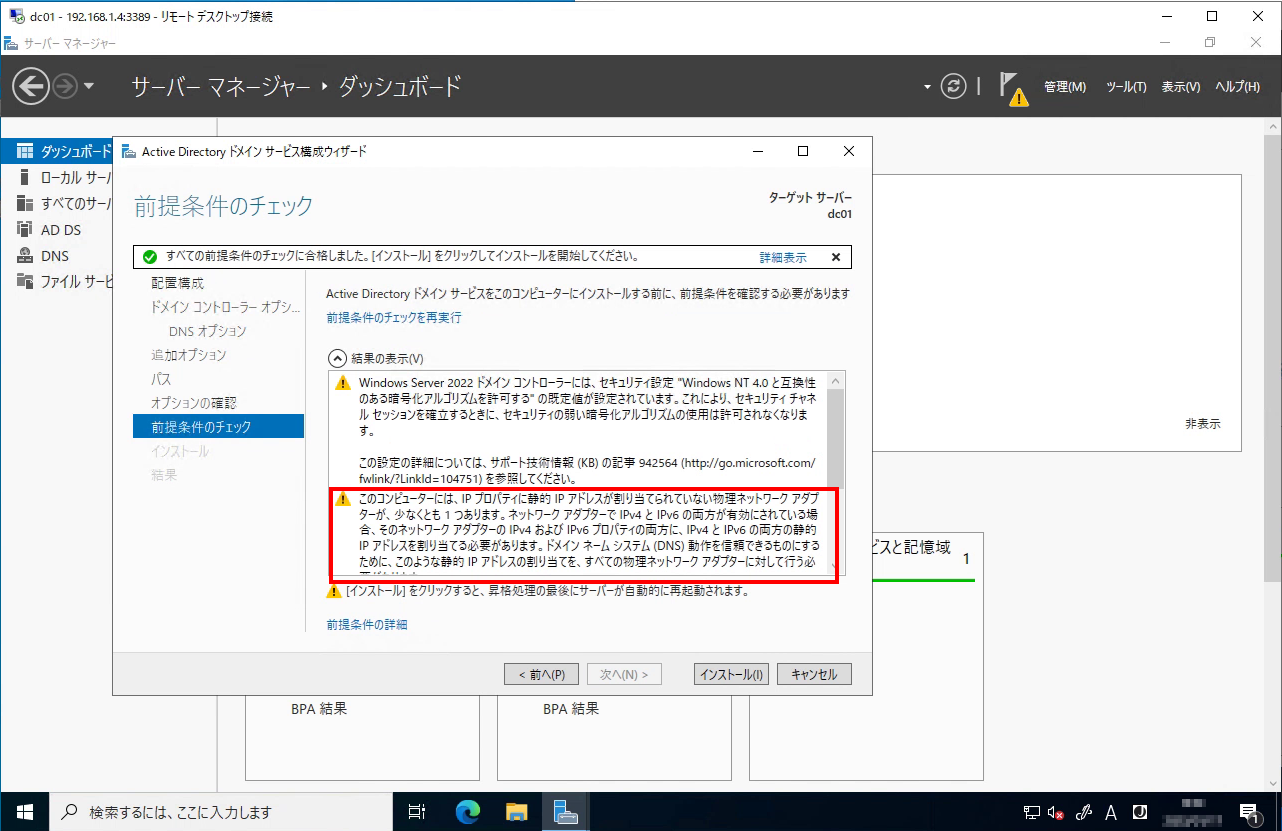Open 前提条件の詳細 link
1282x831 pixels.
click(x=367, y=625)
